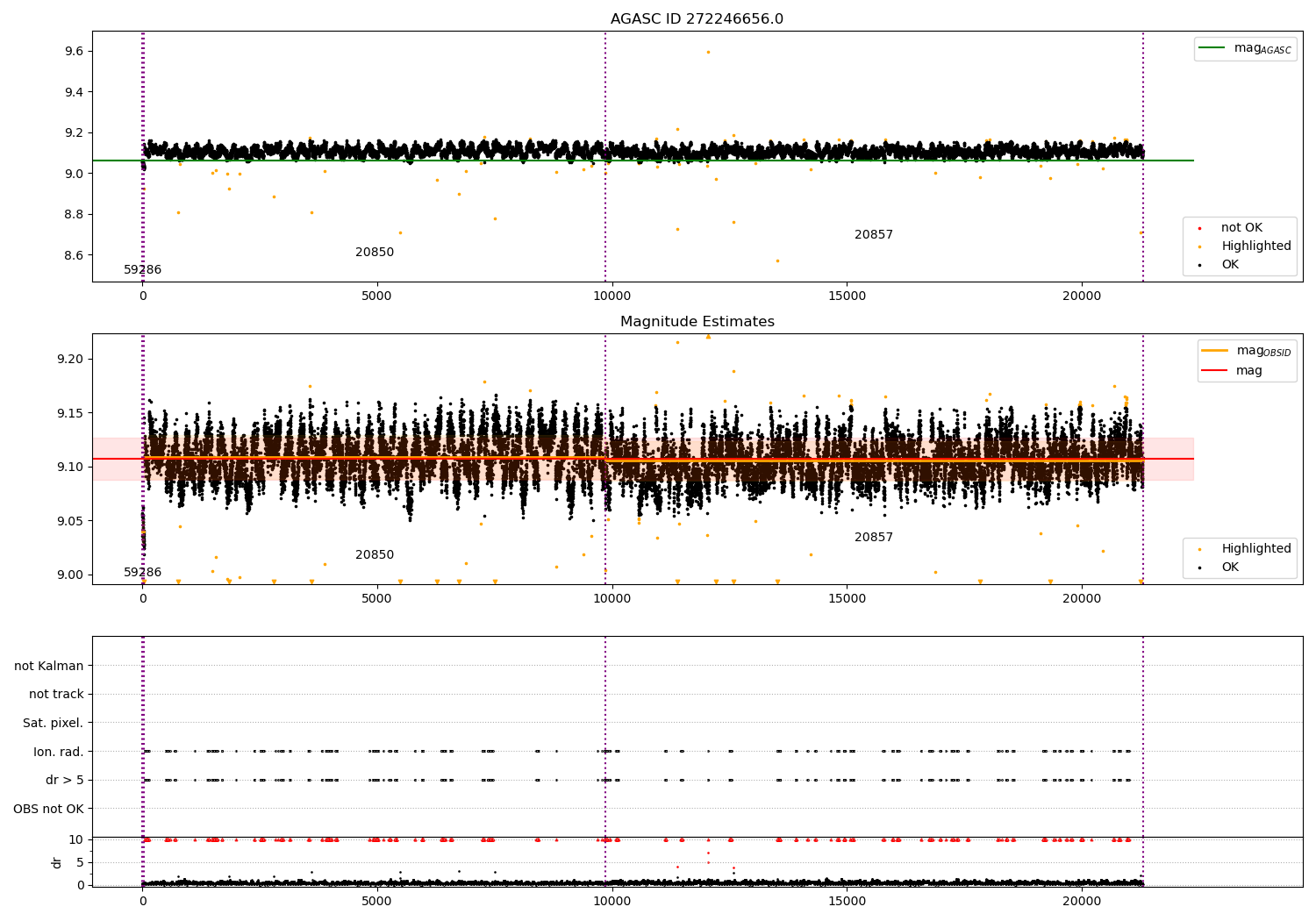Click the 'not track' row label
1316x921 pixels.
click(56, 694)
